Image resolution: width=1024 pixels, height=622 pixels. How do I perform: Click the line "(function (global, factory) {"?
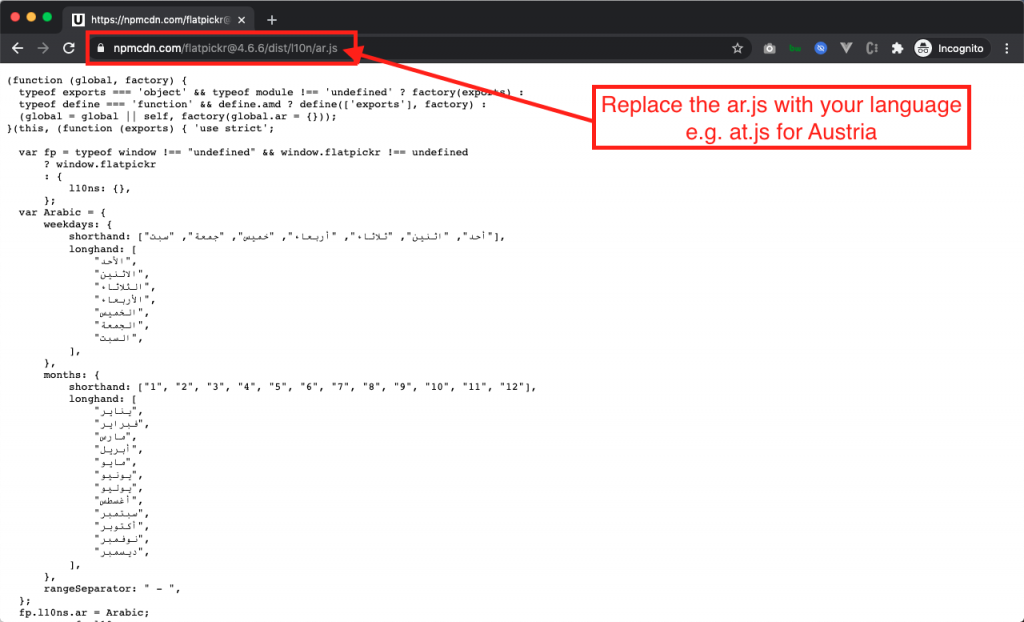click(97, 80)
